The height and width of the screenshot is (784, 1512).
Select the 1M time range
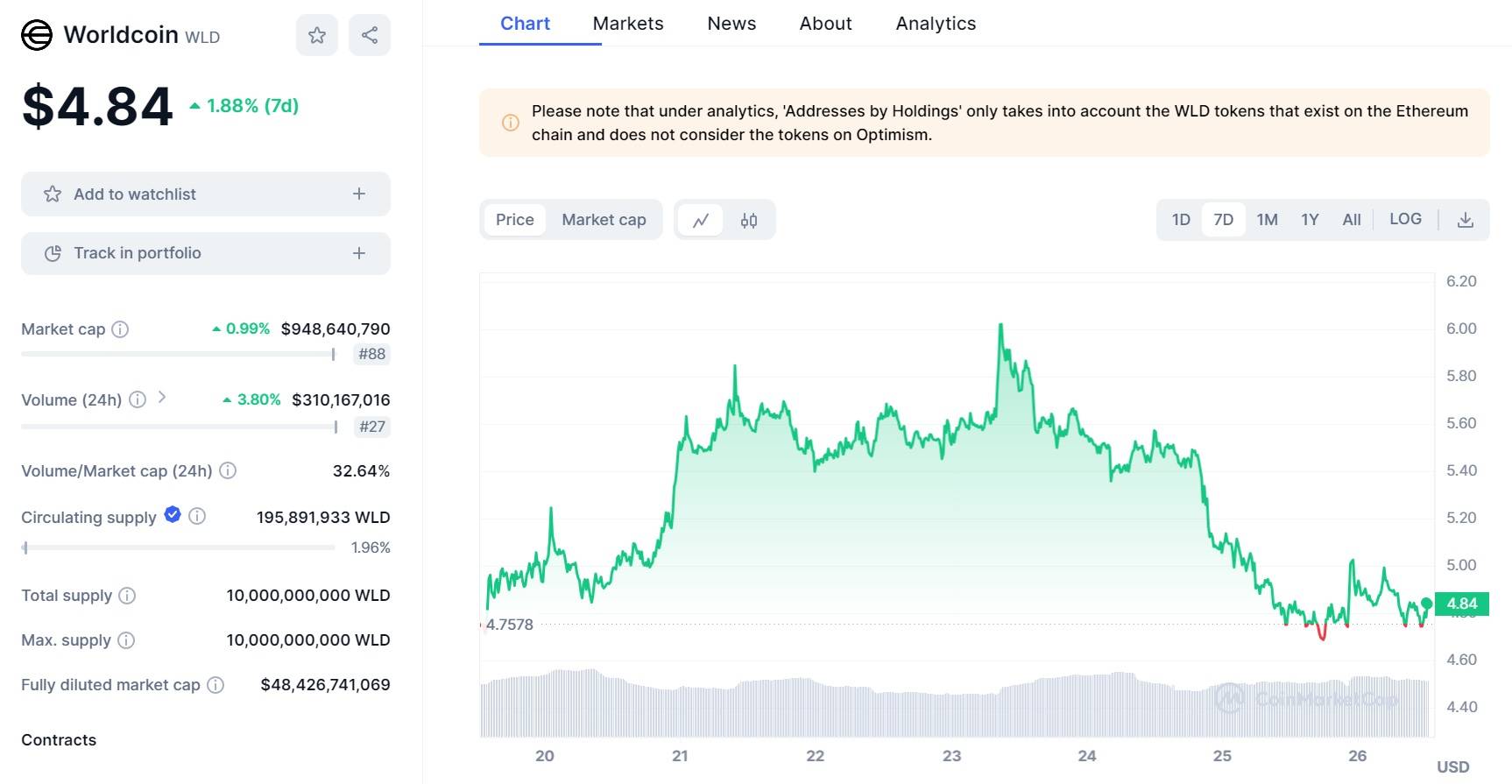(x=1267, y=220)
